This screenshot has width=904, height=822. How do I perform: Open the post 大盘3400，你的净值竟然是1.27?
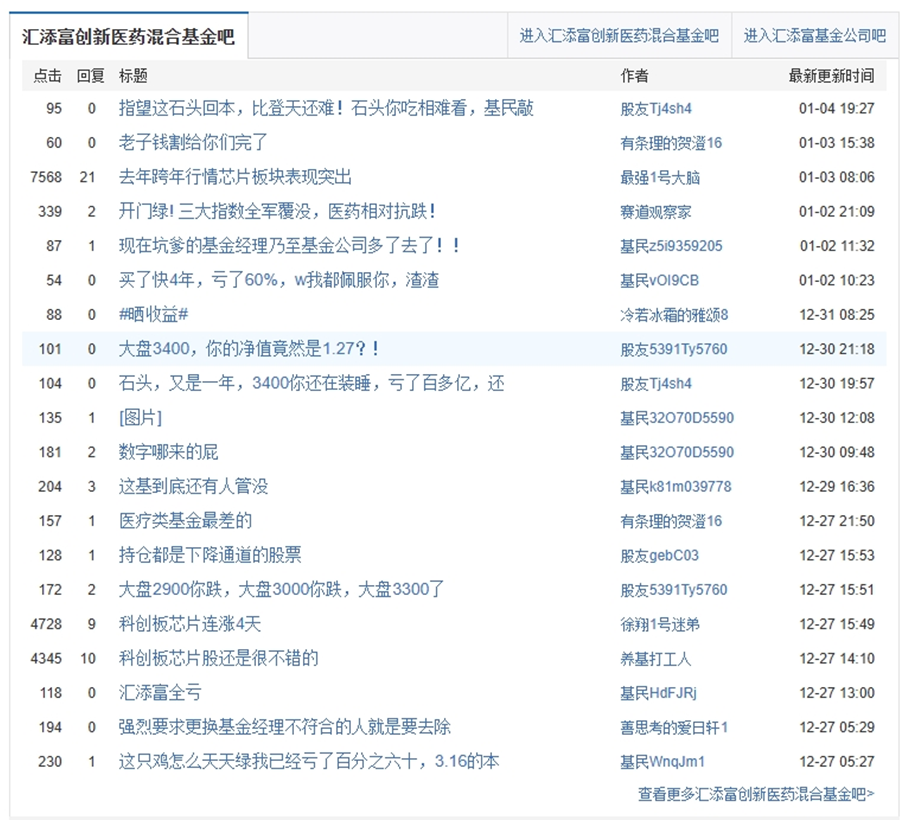coord(248,349)
